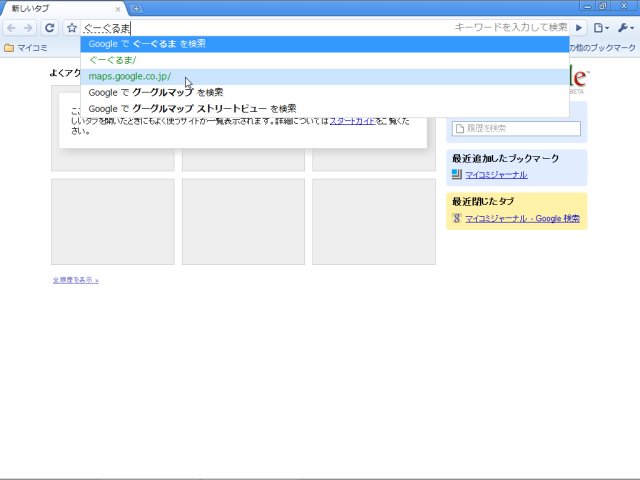
Task: Click the forward navigation arrow
Action: click(28, 28)
